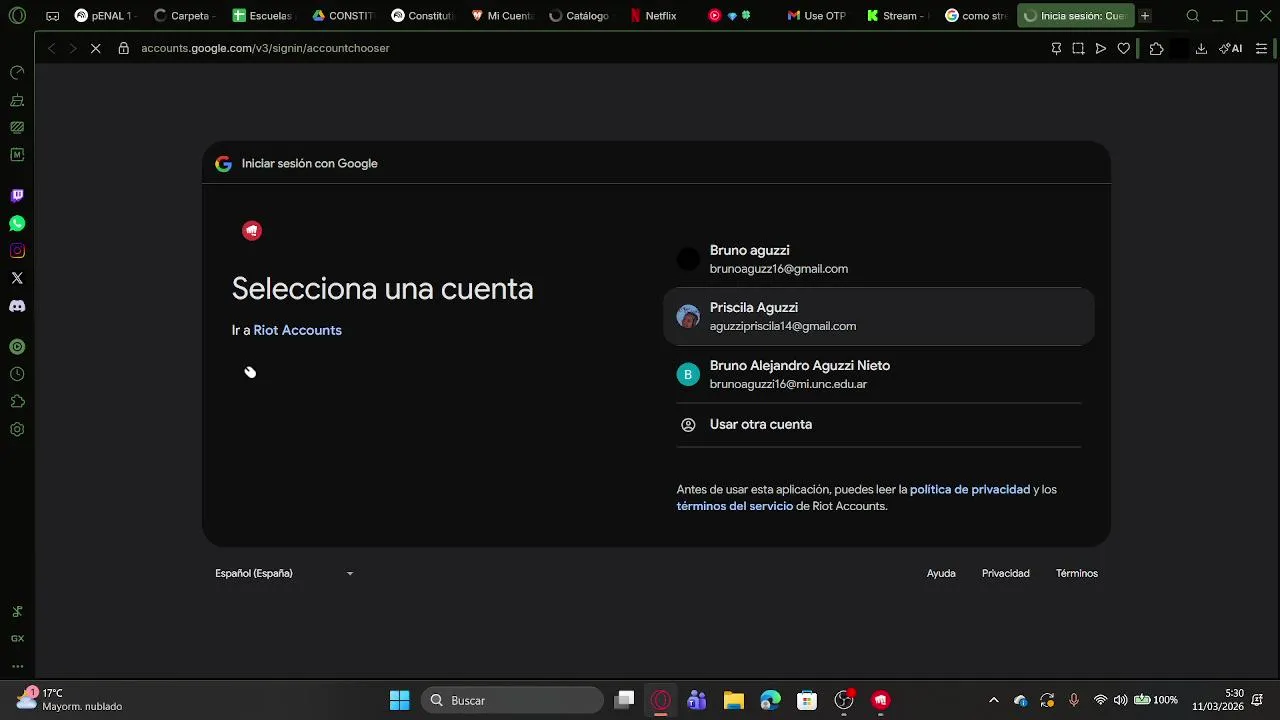This screenshot has width=1280, height=720.
Task: Click the 'Términos' footer link
Action: click(x=1077, y=573)
